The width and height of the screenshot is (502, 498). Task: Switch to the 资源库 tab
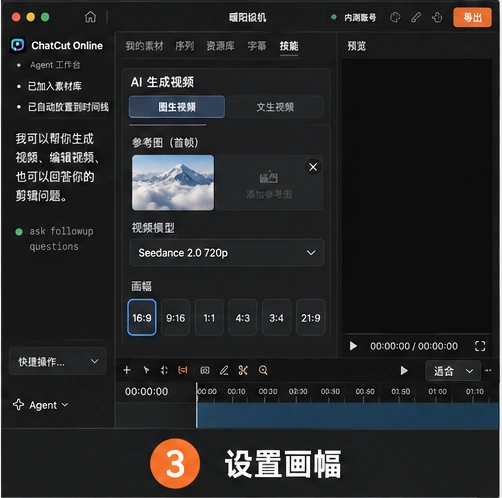click(220, 46)
